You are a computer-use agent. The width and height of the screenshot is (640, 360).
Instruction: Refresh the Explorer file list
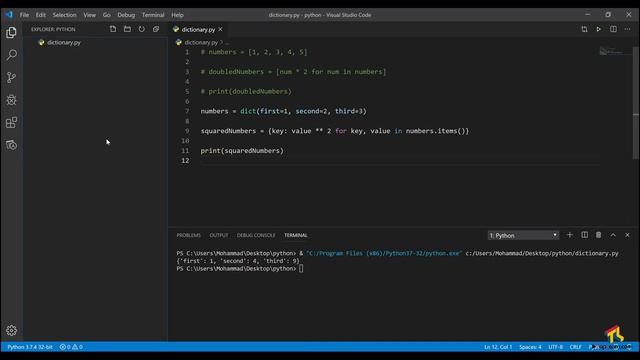pos(142,29)
